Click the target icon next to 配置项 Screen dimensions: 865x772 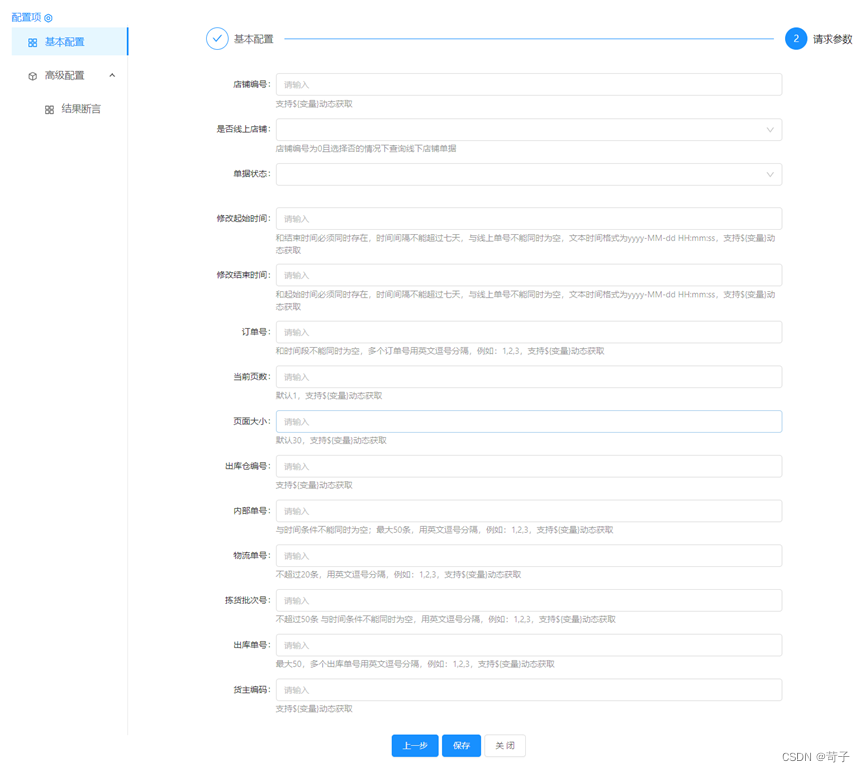point(49,18)
